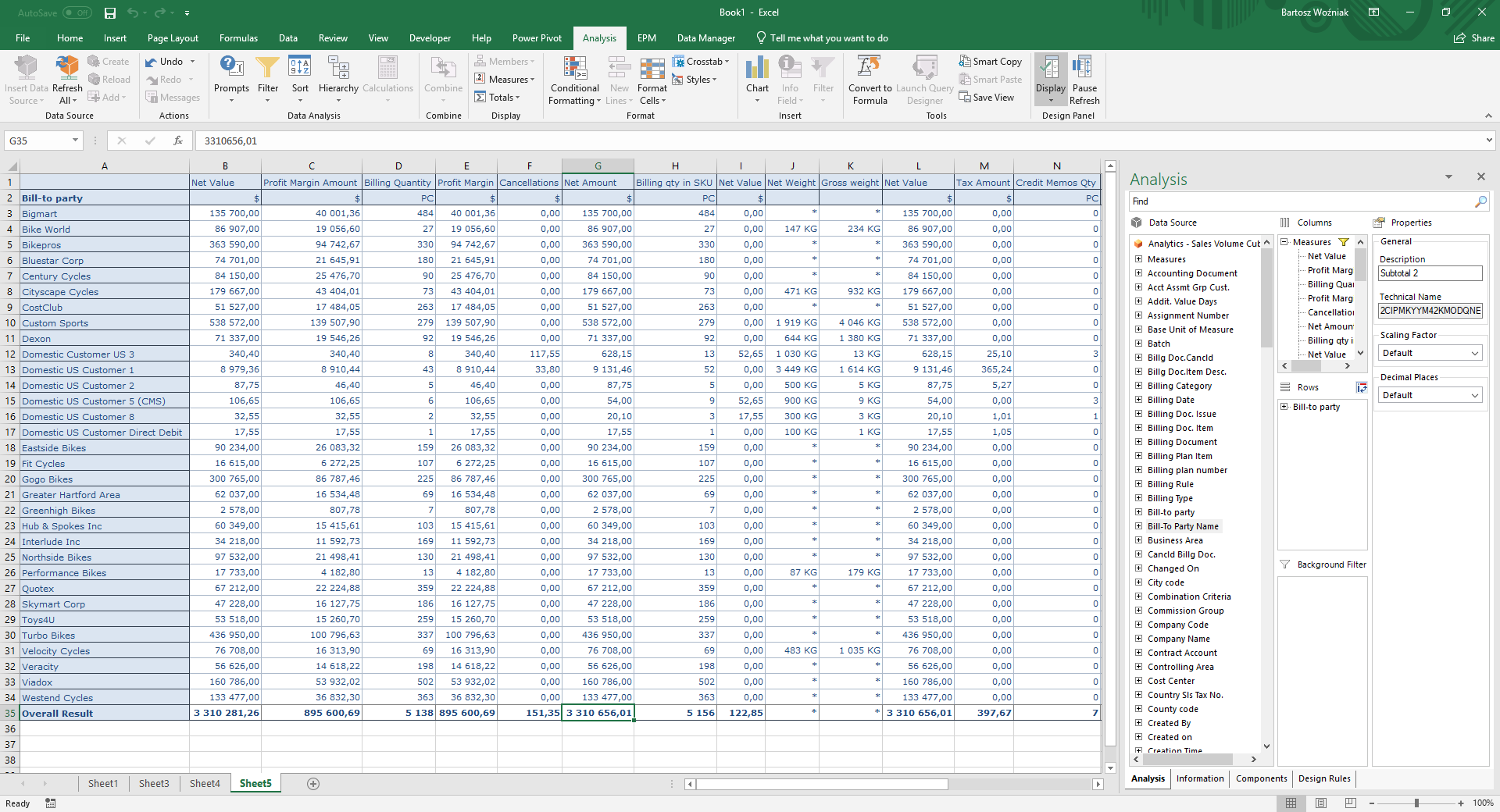Screen dimensions: 1500x812
Task: Switch to the Data Manager ribbon tab
Action: pyautogui.click(x=705, y=37)
